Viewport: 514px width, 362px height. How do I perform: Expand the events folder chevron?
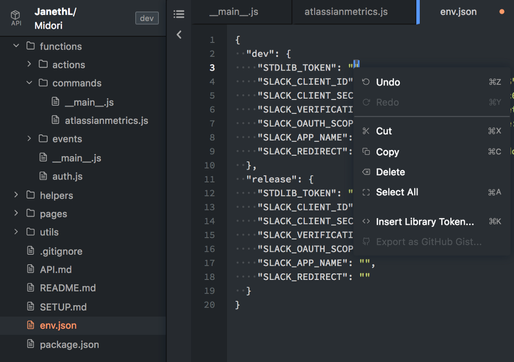(29, 138)
